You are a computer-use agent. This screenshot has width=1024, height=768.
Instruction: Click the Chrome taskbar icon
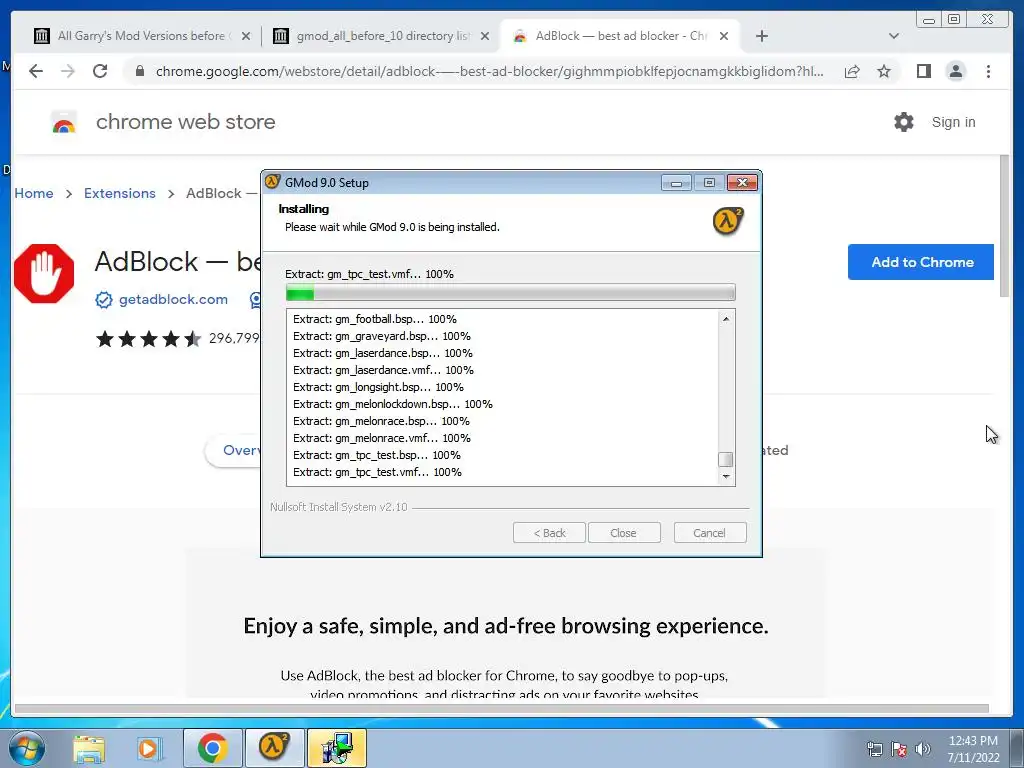(212, 748)
